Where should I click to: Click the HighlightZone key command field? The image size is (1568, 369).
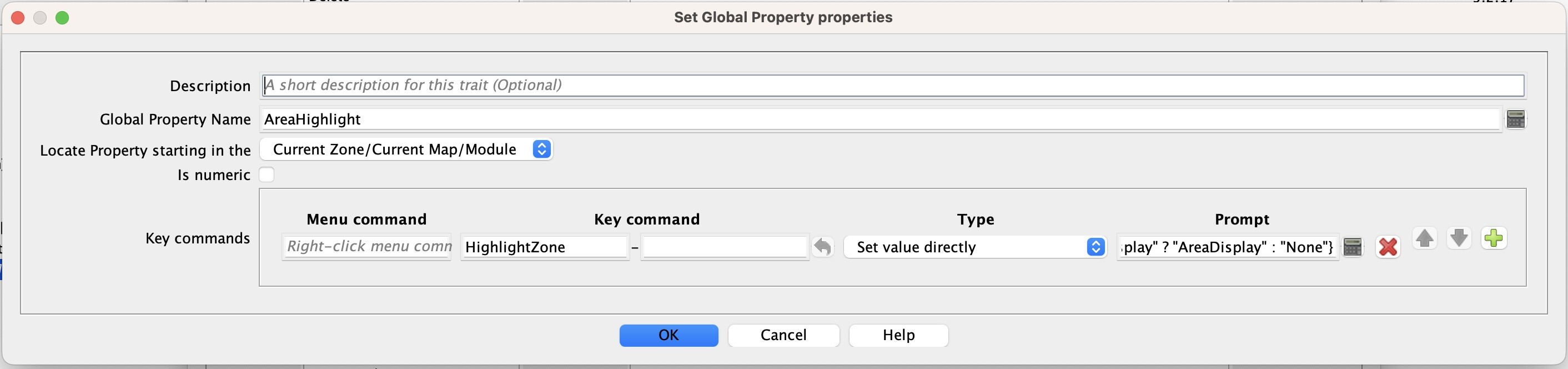[x=545, y=247]
